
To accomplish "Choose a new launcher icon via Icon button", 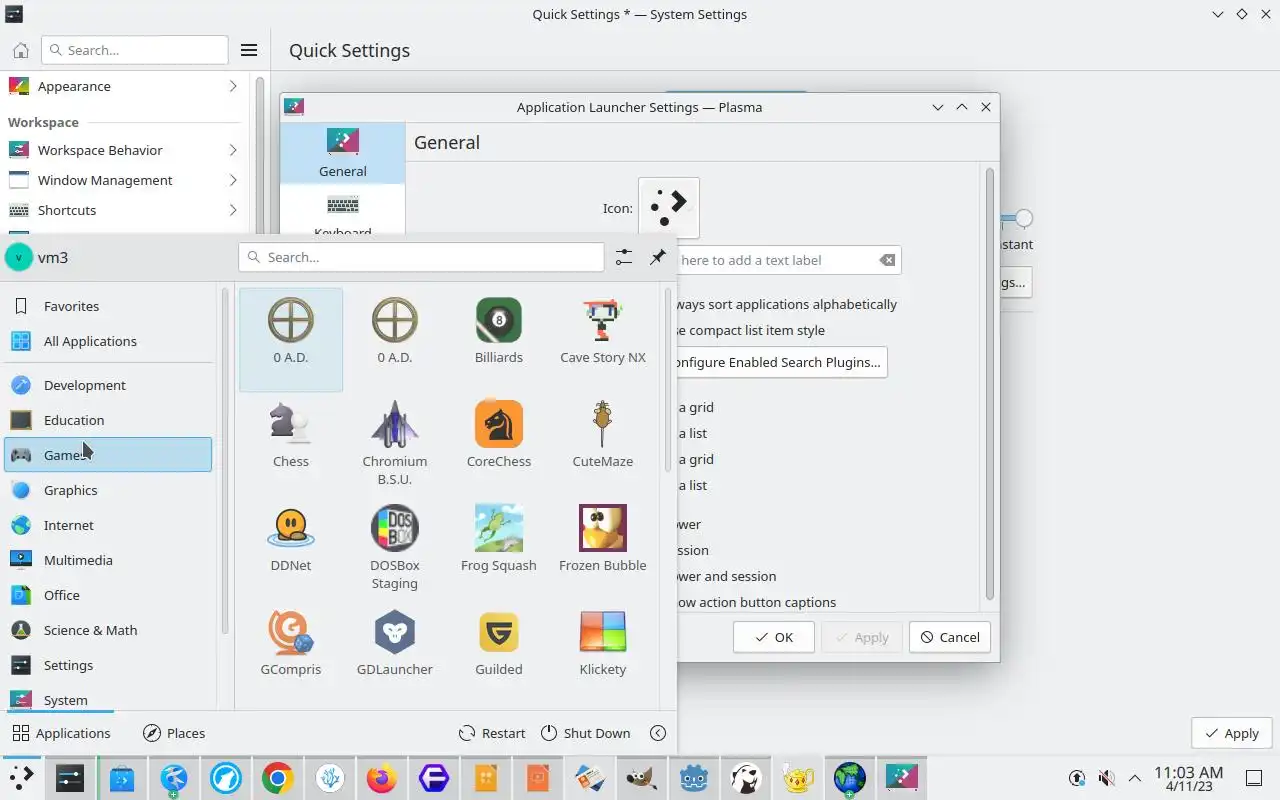I will [669, 208].
